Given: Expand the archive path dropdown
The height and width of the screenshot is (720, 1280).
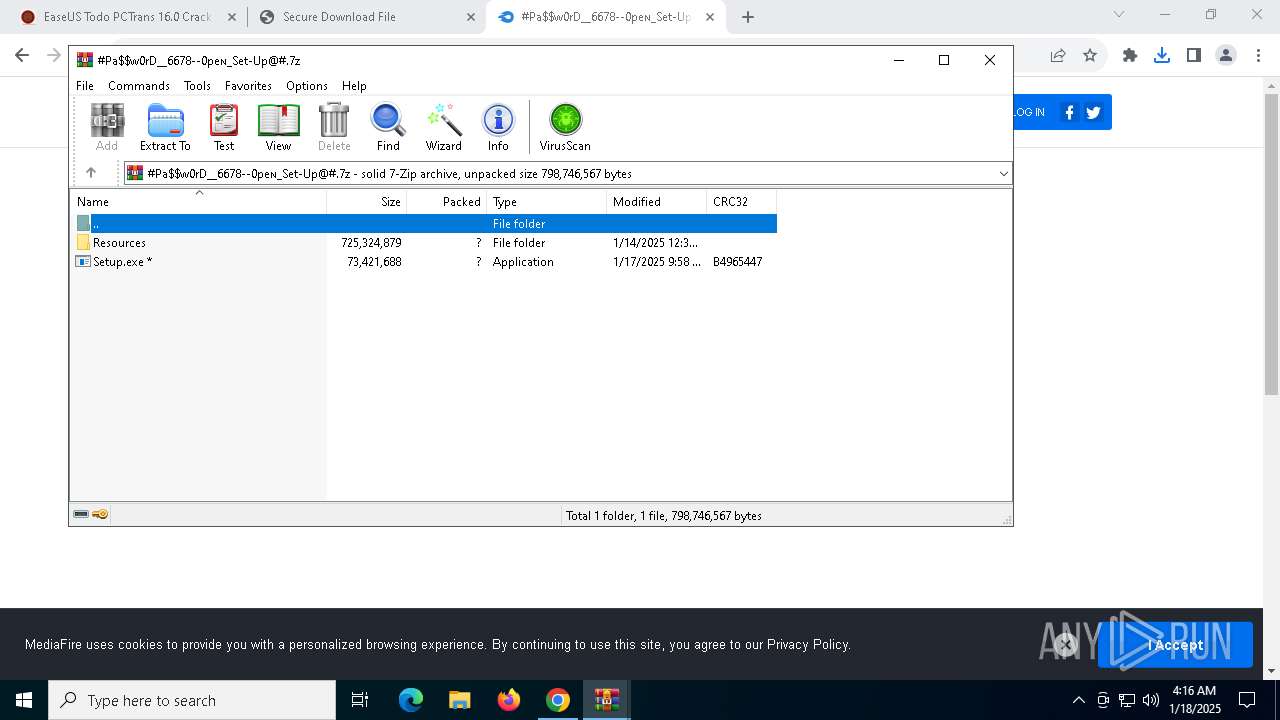Looking at the screenshot, I should click(1003, 173).
